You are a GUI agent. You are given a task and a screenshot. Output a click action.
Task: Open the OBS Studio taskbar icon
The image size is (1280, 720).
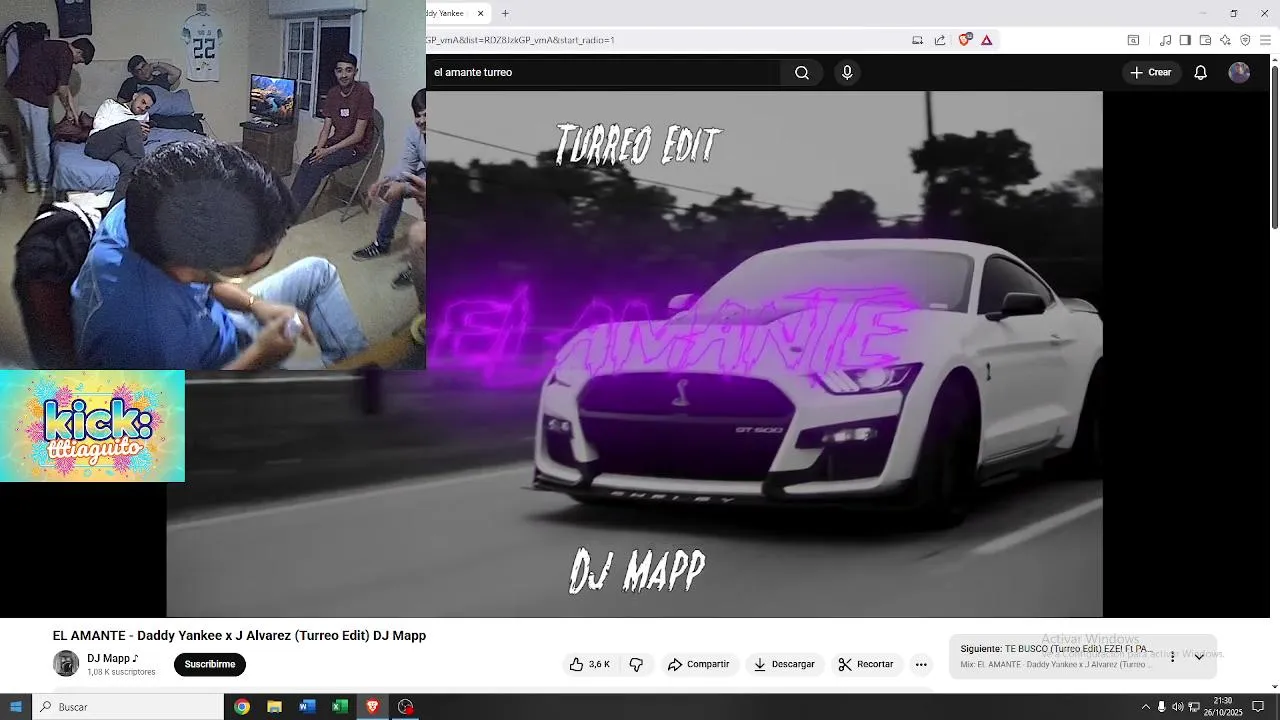click(x=405, y=707)
